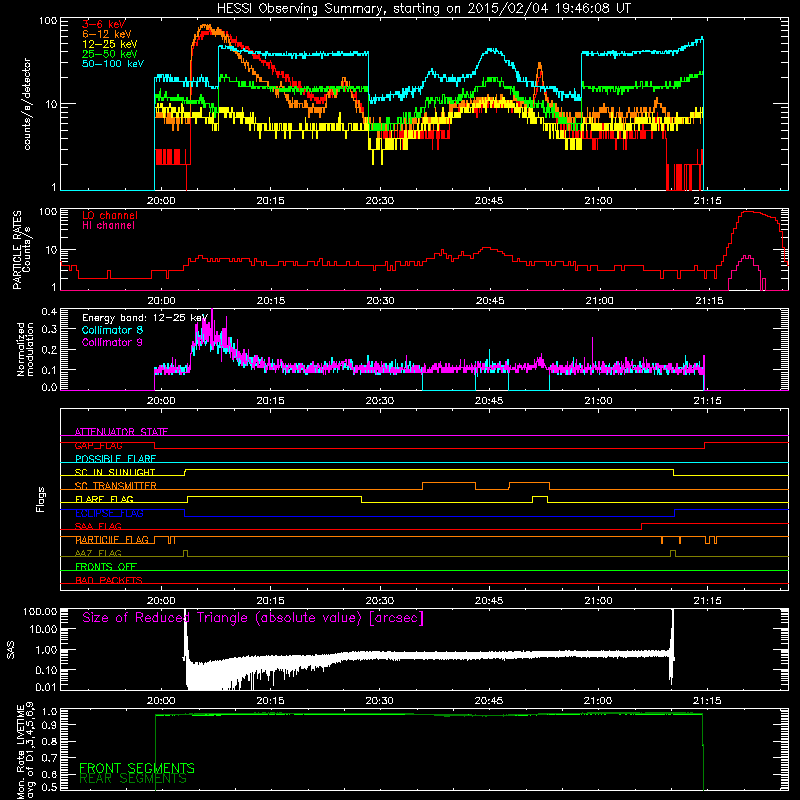Click the HI channel legend label
Screen dimensions: 800x800
[108, 226]
